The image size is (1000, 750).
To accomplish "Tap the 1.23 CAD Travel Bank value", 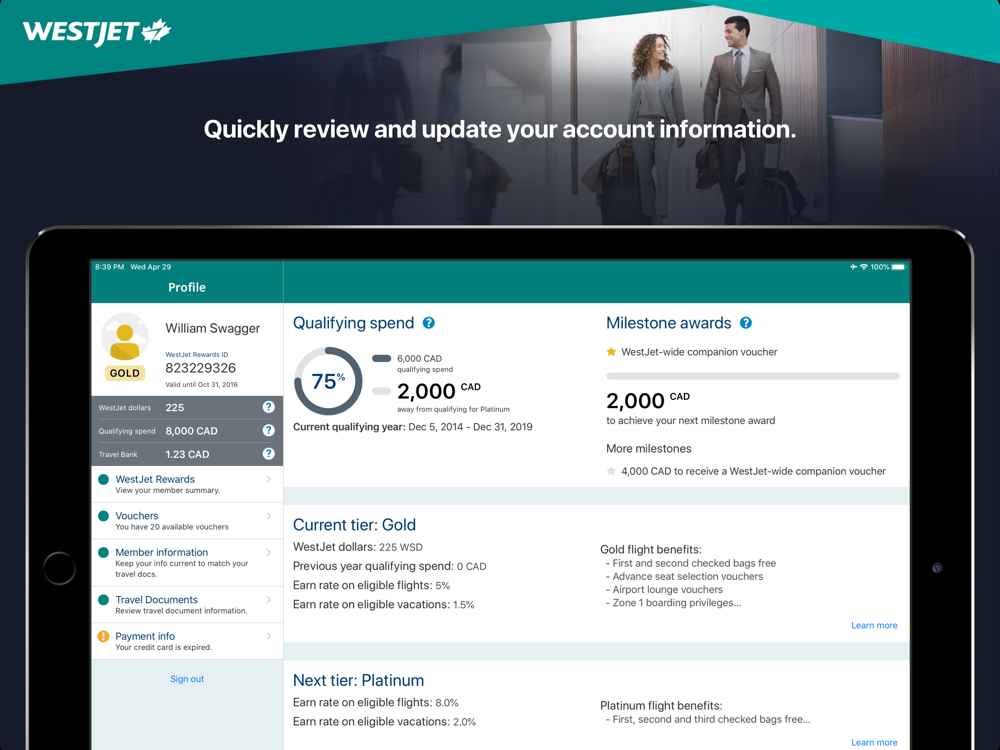I will click(x=187, y=454).
